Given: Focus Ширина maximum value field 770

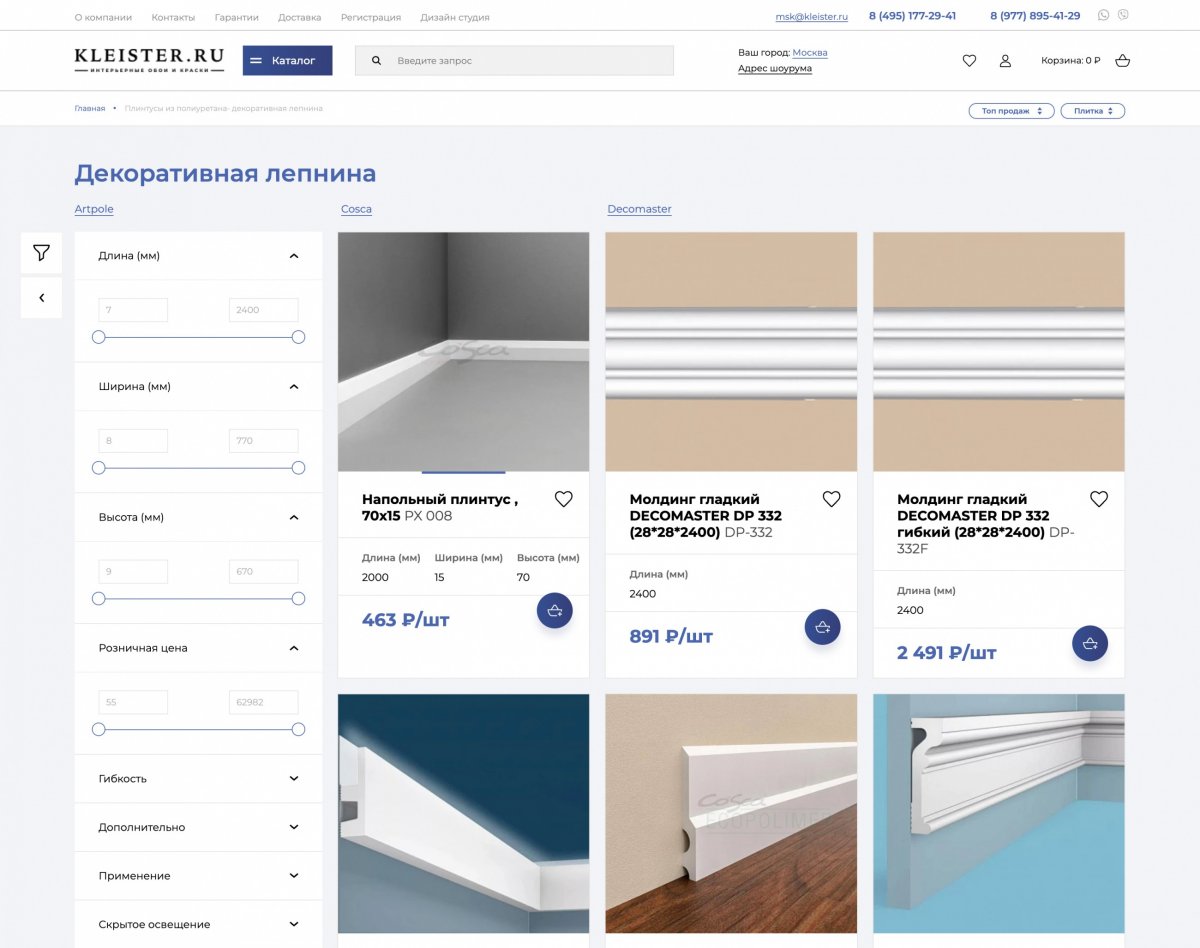Looking at the screenshot, I should pyautogui.click(x=263, y=441).
